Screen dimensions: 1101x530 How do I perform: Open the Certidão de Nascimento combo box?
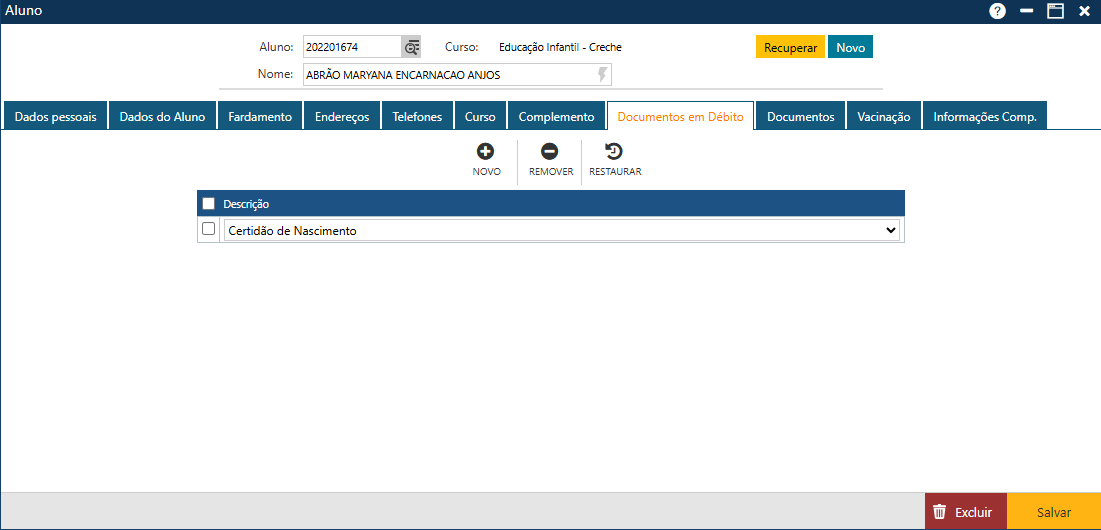coord(561,230)
